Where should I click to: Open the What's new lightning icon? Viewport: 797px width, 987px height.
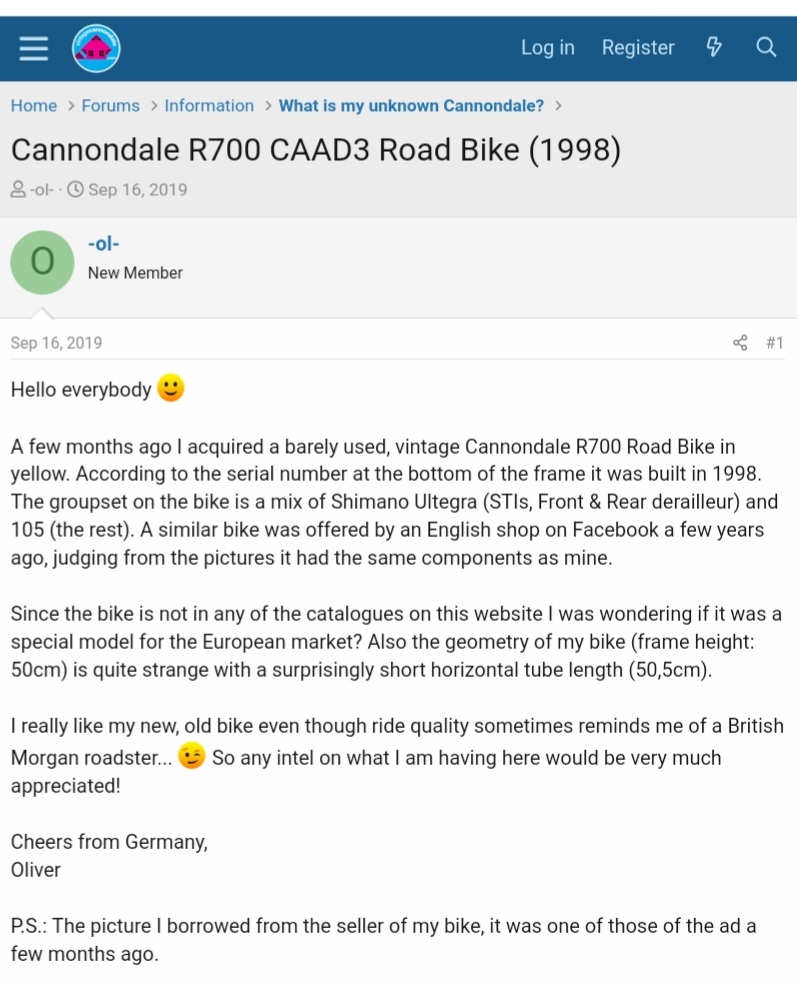(x=713, y=47)
